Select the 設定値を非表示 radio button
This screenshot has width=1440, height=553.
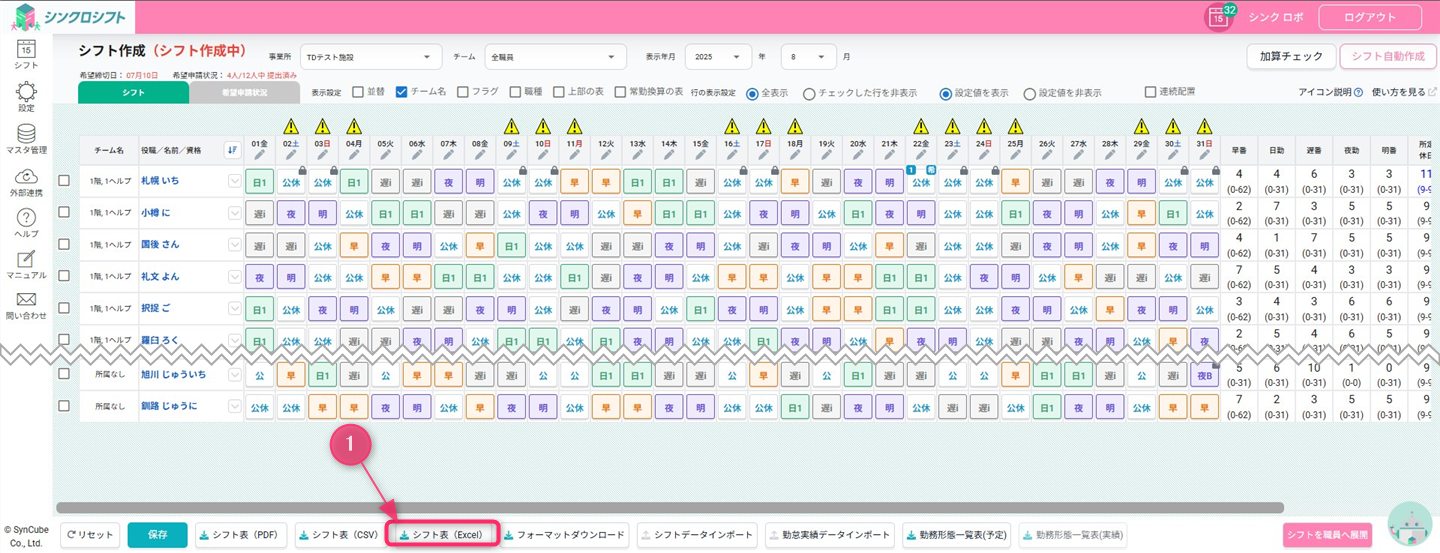[1030, 93]
